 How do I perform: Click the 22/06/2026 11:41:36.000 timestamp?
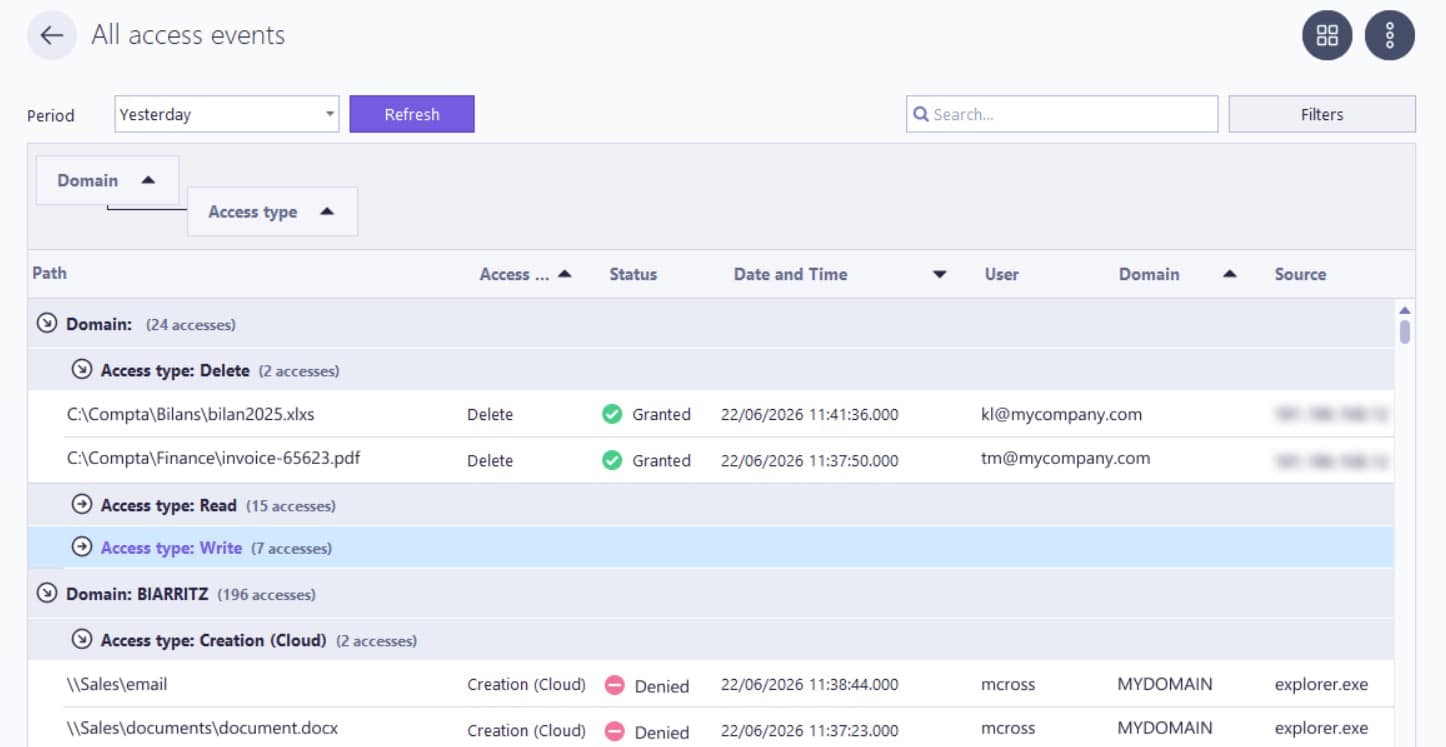click(810, 415)
